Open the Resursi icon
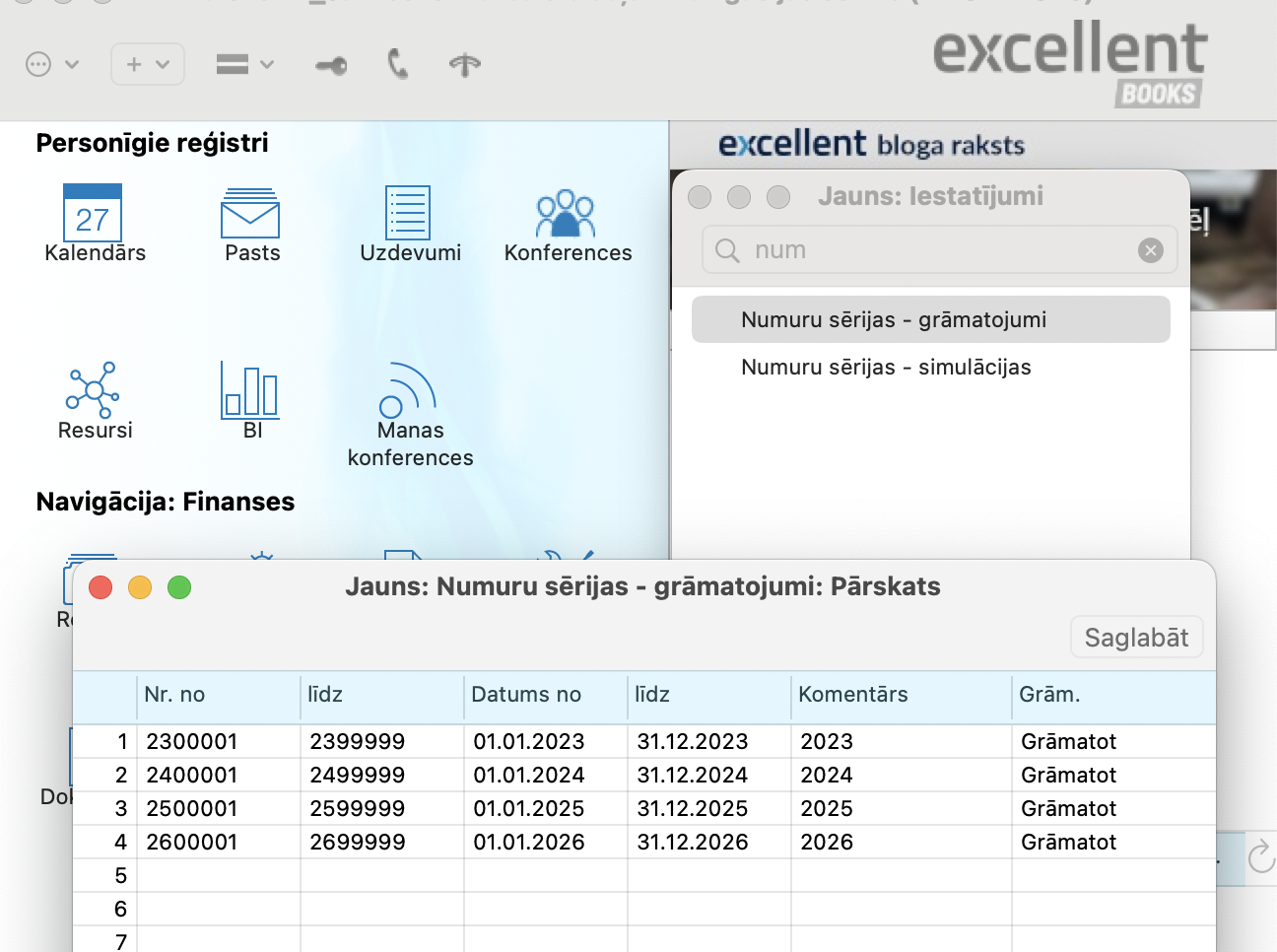The width and height of the screenshot is (1277, 952). (x=93, y=390)
